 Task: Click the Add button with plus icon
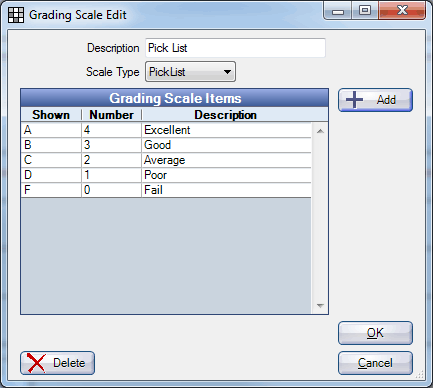(x=375, y=100)
